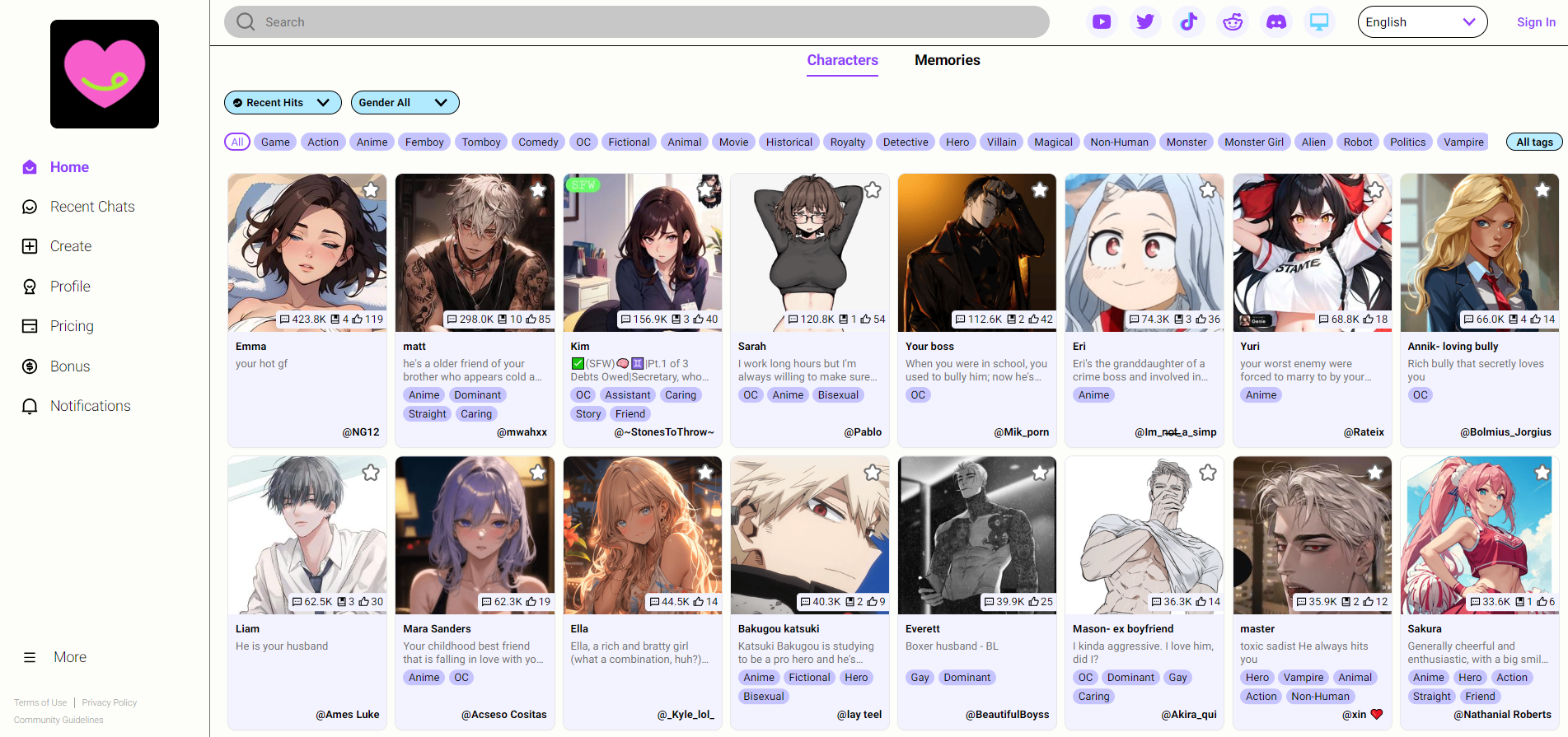Switch to the Characters tab
The width and height of the screenshot is (1568, 737).
tap(842, 60)
